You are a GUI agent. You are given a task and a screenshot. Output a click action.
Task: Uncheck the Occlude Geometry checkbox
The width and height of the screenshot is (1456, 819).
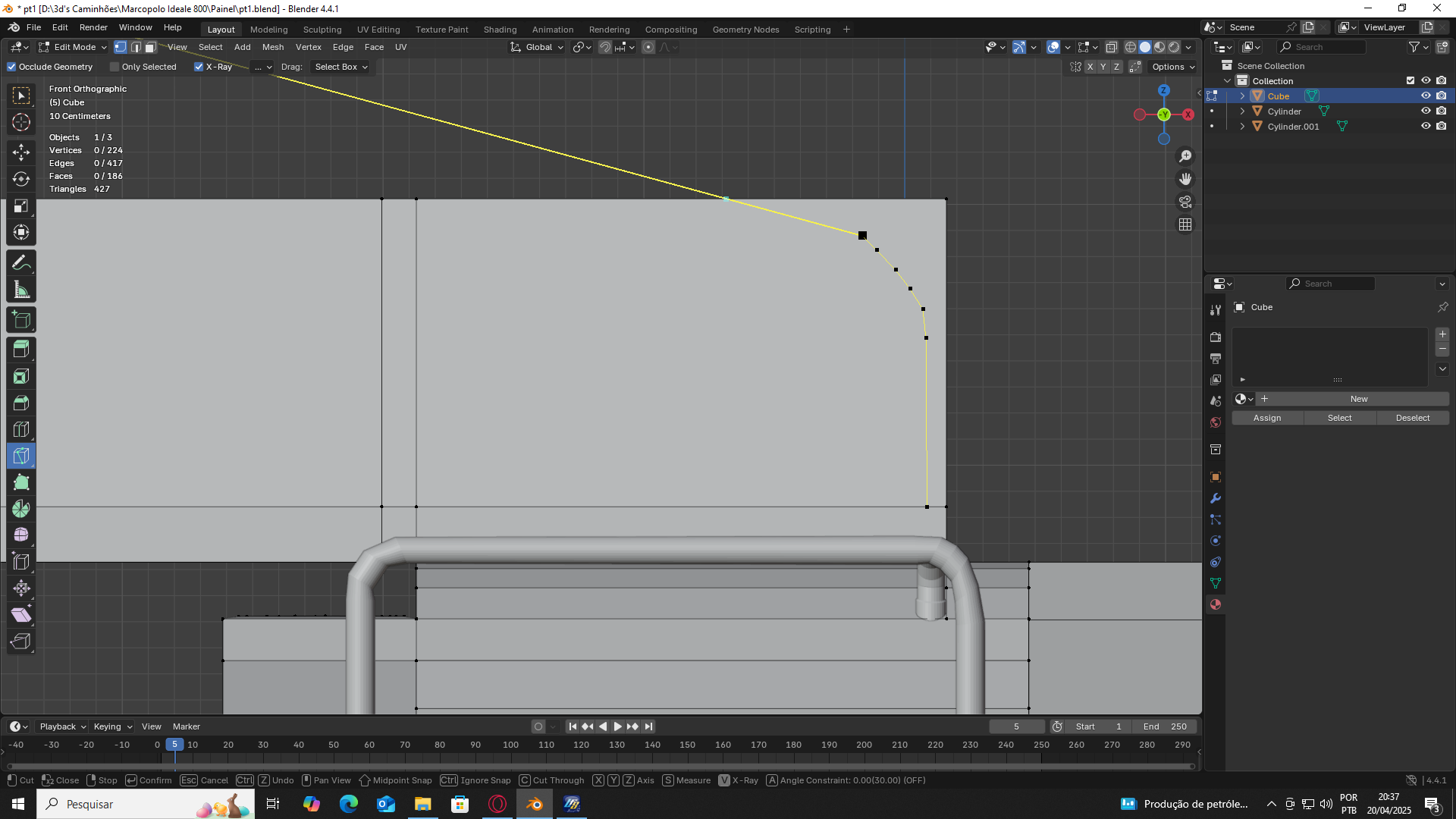click(x=11, y=67)
